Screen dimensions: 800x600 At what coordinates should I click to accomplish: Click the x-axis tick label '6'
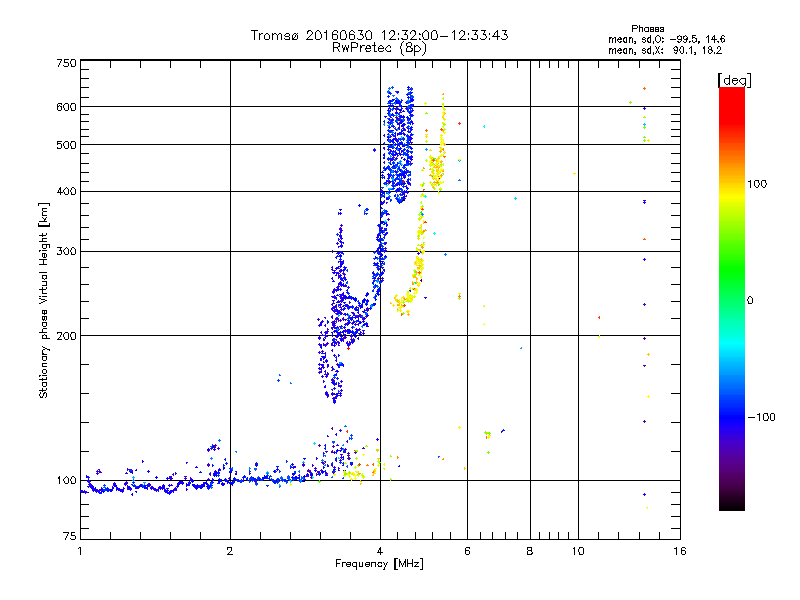(467, 551)
